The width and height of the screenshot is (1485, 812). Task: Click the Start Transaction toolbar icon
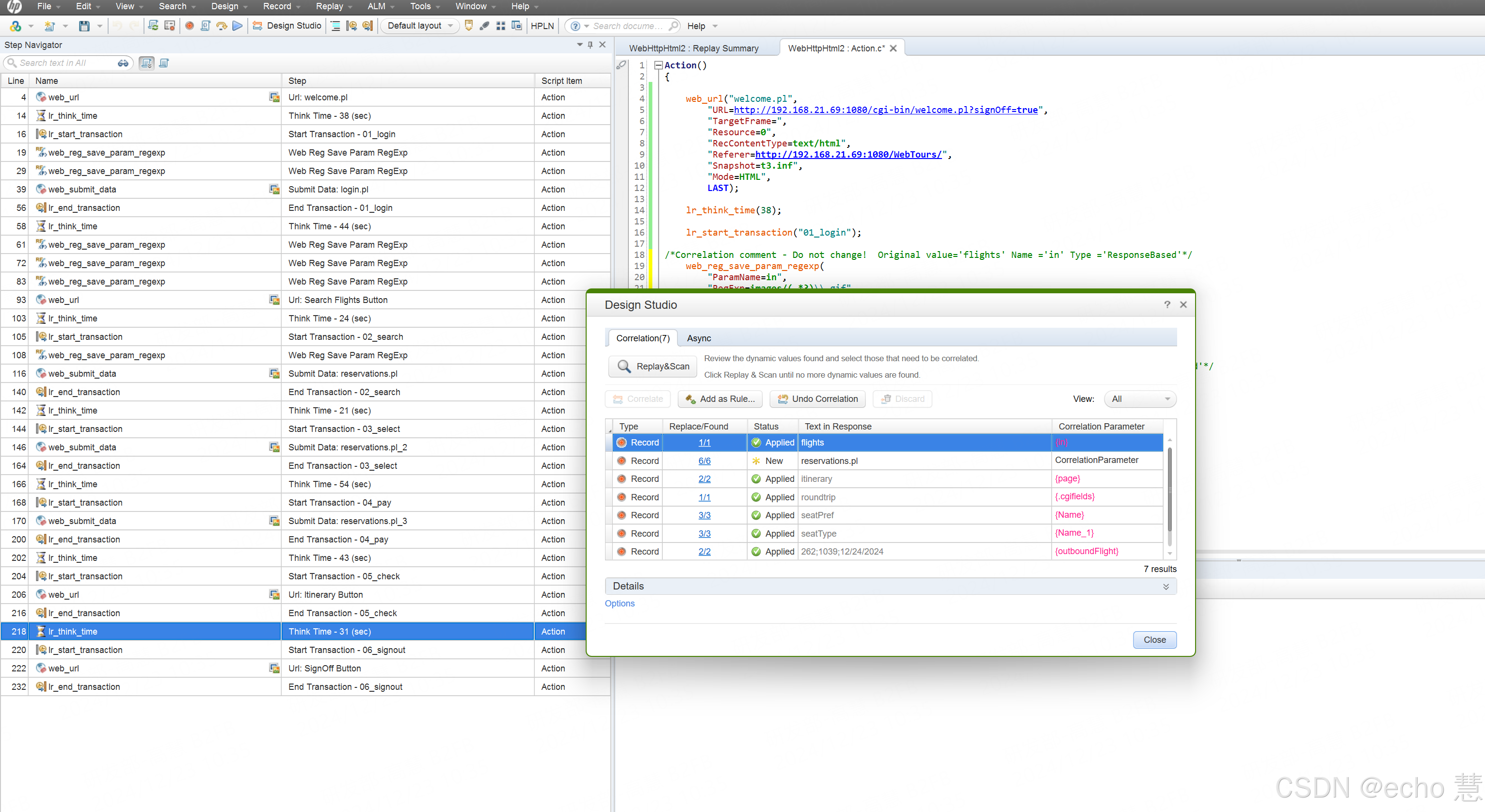pyautogui.click(x=351, y=25)
